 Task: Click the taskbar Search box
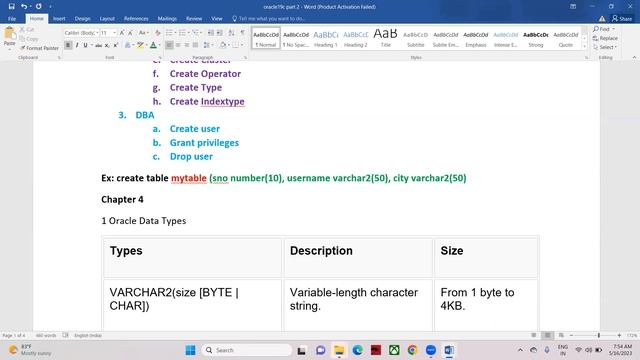[x=247, y=350]
